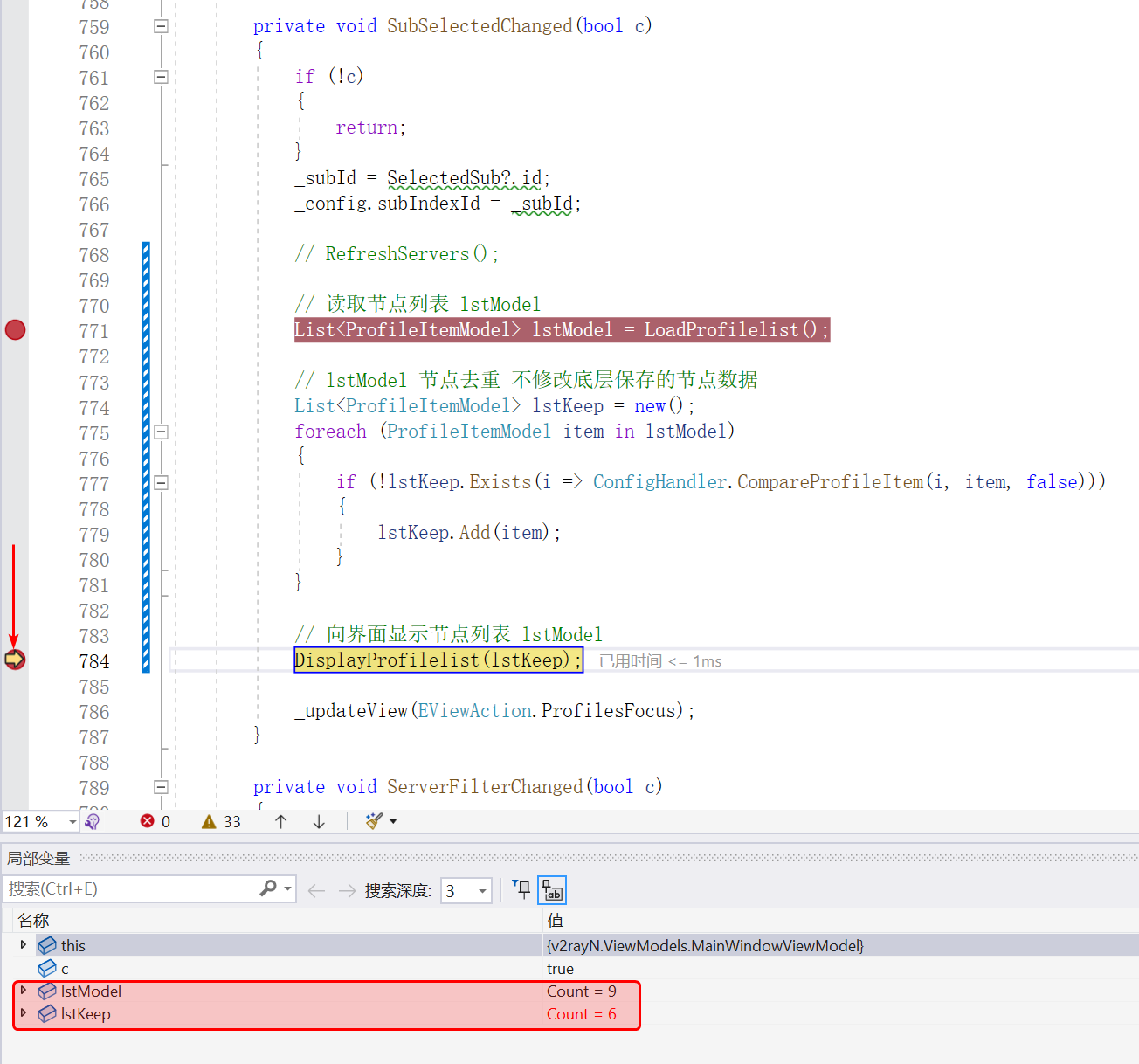The height and width of the screenshot is (1064, 1139).
Task: Toggle the pinned-items filter in Locals toolbar
Action: (x=521, y=889)
